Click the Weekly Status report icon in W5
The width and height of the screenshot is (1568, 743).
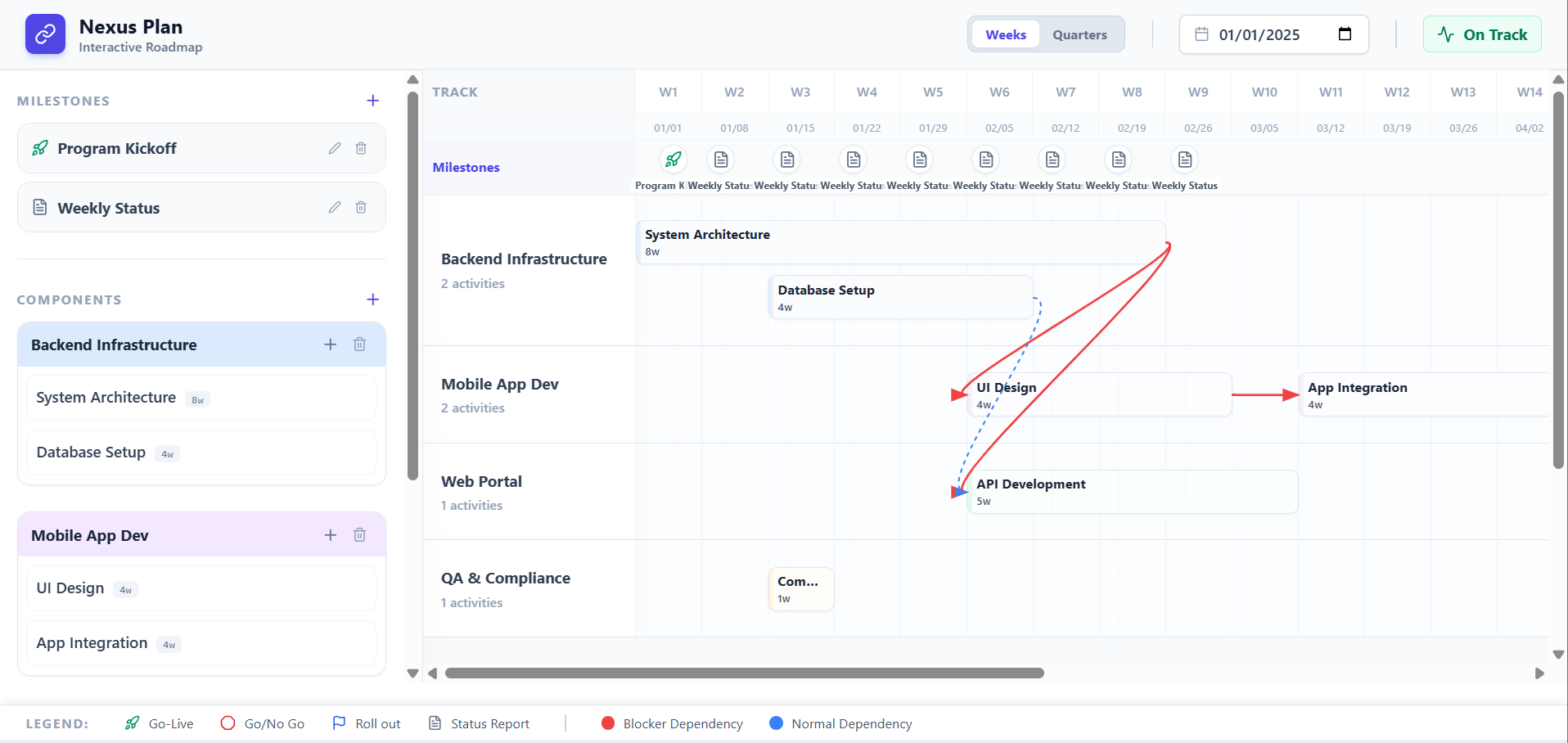coord(920,160)
